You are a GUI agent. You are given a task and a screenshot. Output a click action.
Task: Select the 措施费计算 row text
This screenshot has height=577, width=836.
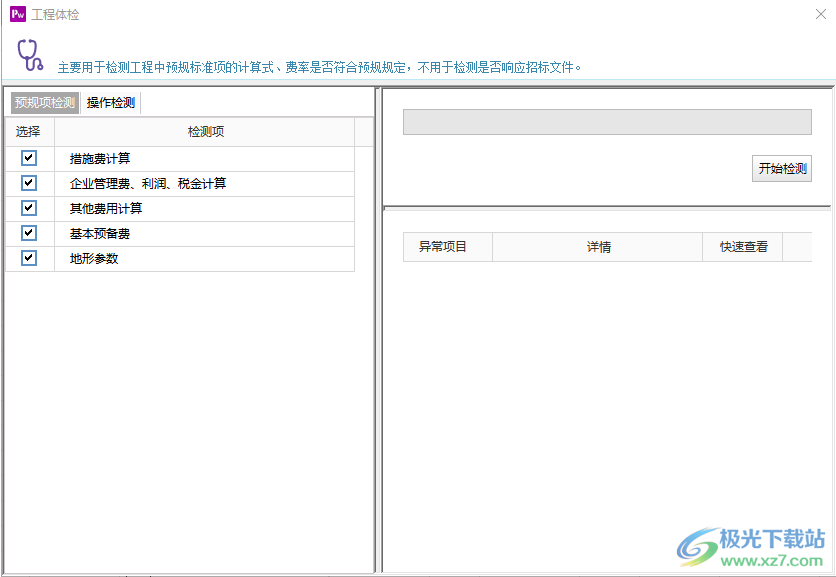click(100, 158)
